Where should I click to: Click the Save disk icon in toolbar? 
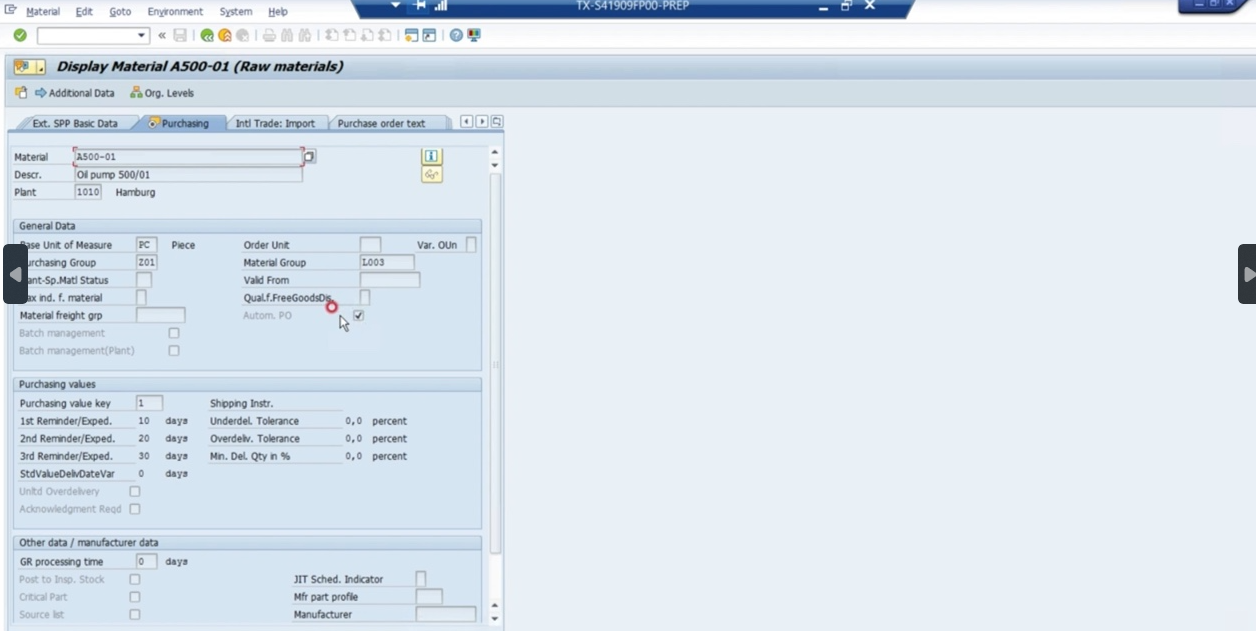[180, 35]
